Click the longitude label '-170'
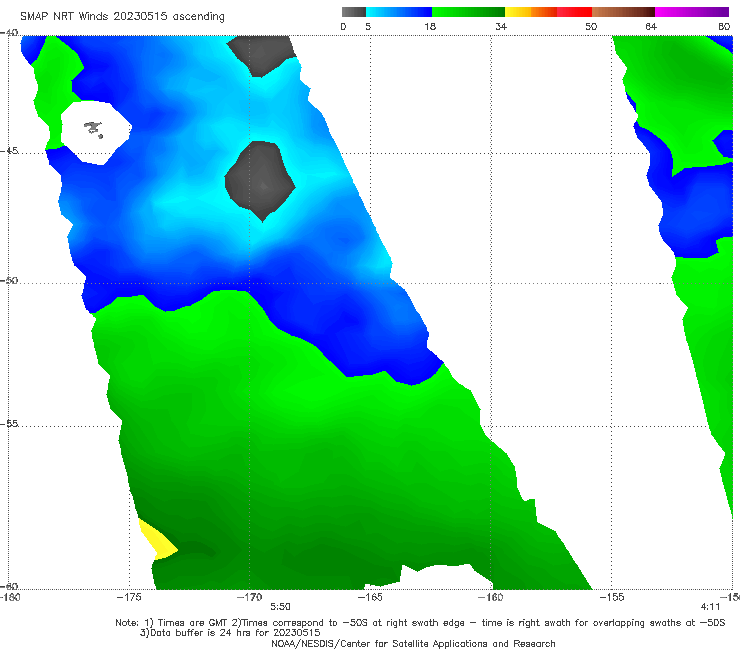This screenshot has width=740, height=650. tap(249, 597)
